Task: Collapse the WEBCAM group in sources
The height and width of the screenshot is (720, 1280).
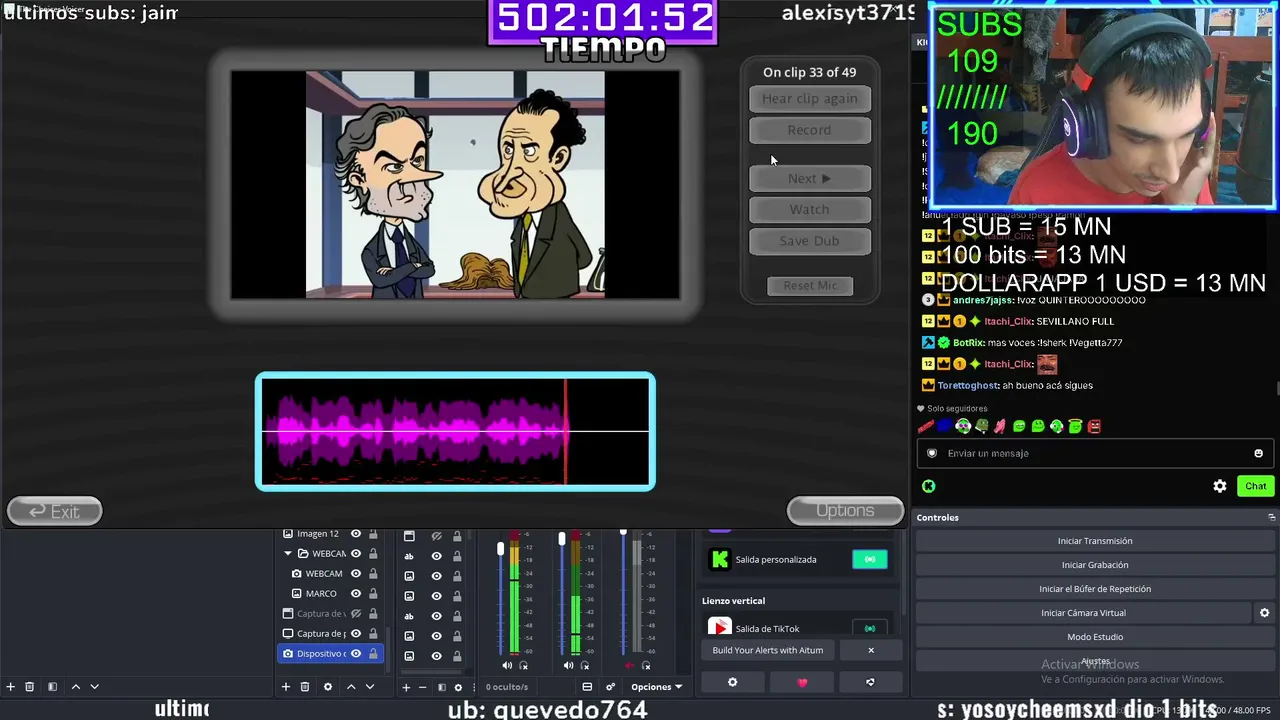Action: [288, 554]
